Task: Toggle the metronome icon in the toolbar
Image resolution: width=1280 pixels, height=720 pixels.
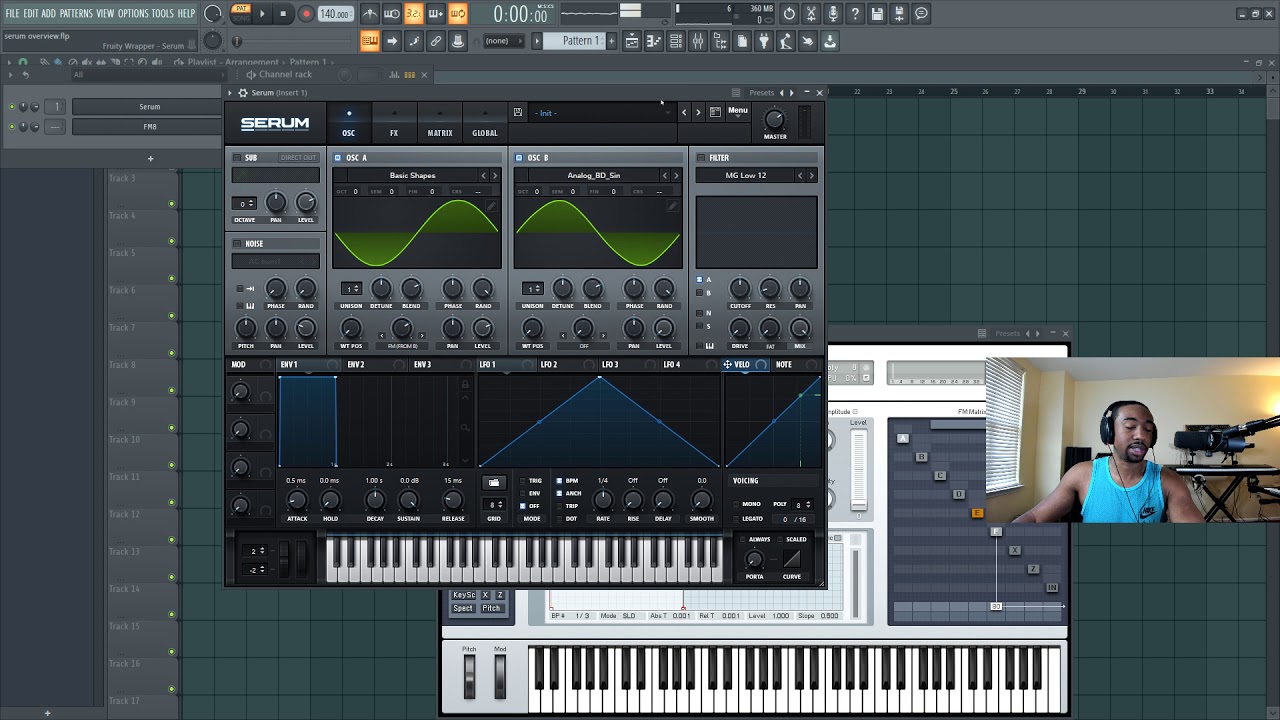Action: pyautogui.click(x=370, y=14)
